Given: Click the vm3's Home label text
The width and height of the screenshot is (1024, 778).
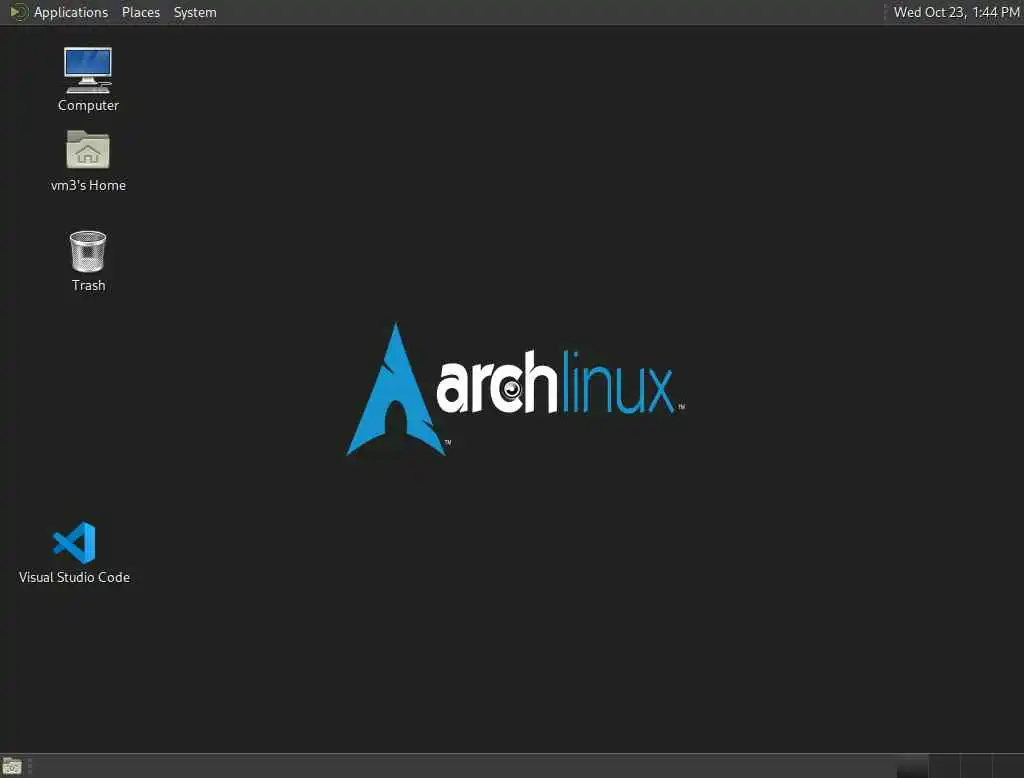Looking at the screenshot, I should pyautogui.click(x=88, y=186).
